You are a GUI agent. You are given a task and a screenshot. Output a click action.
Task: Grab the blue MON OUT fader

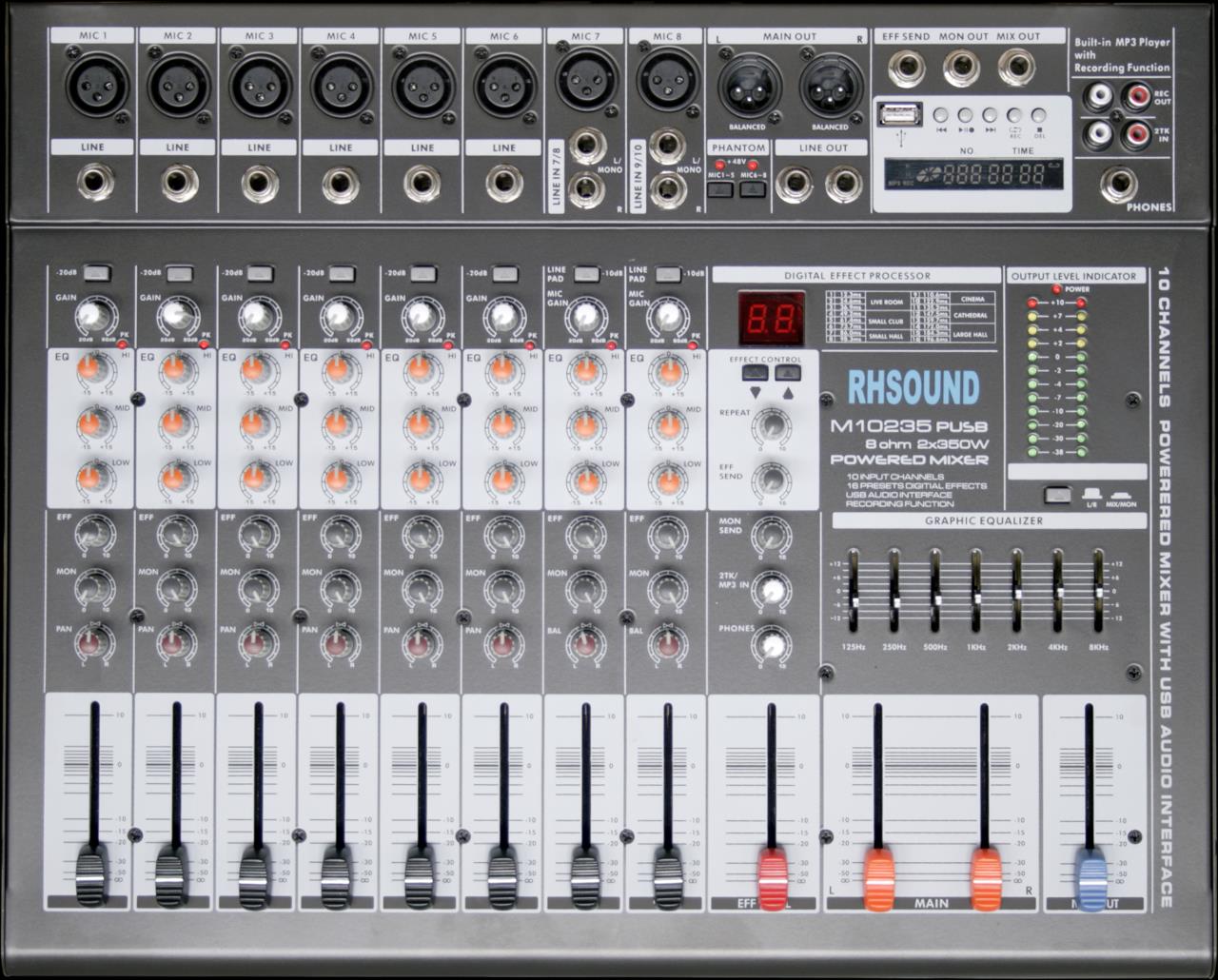pos(1091,877)
